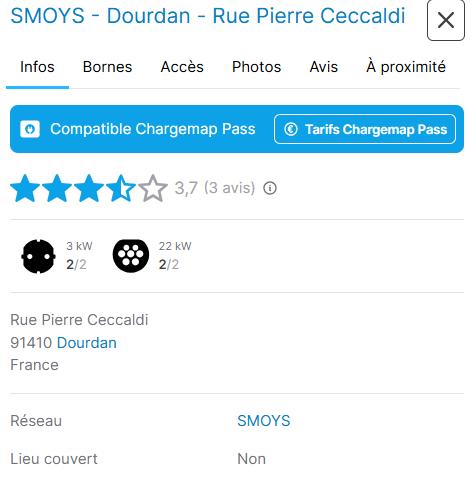Screen dimensions: 473x480
Task: Click the 3,7 (3 avis) rating text
Action: coord(215,188)
